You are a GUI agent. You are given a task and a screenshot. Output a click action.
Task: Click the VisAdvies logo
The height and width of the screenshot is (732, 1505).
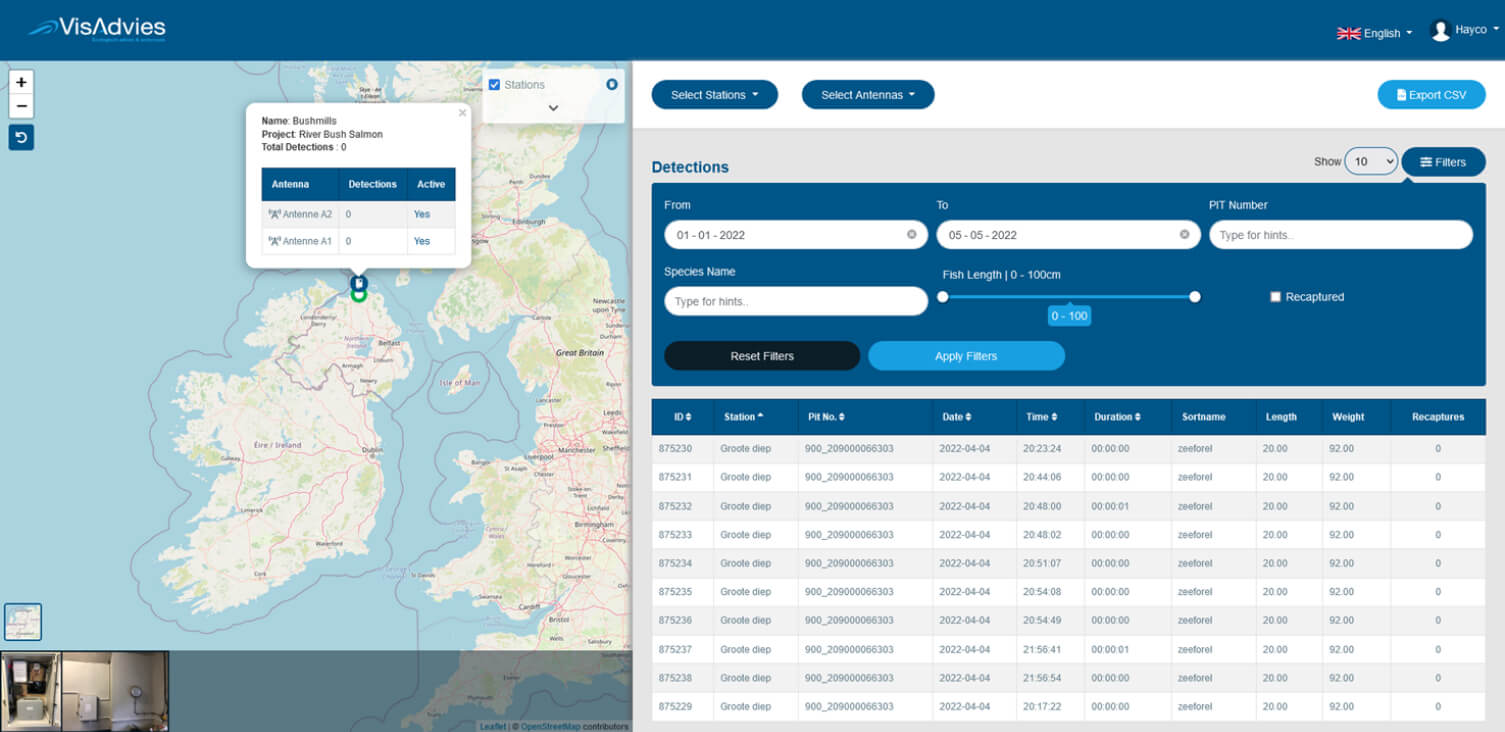click(97, 29)
